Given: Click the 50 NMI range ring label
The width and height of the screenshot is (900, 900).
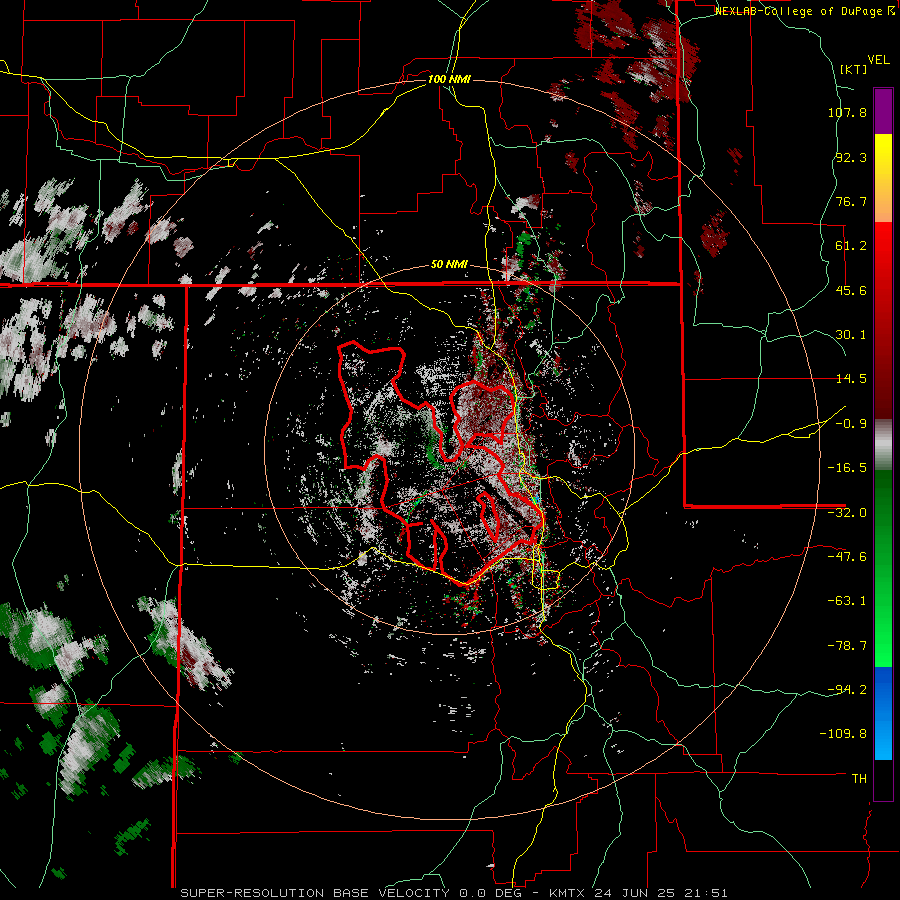Looking at the screenshot, I should pyautogui.click(x=449, y=265).
